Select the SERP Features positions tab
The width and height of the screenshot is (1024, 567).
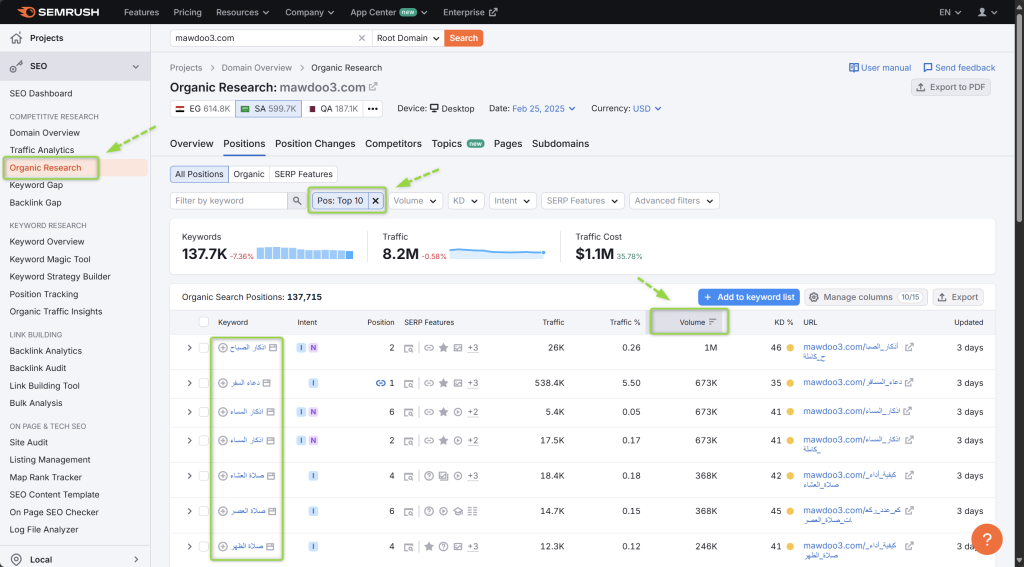[303, 174]
